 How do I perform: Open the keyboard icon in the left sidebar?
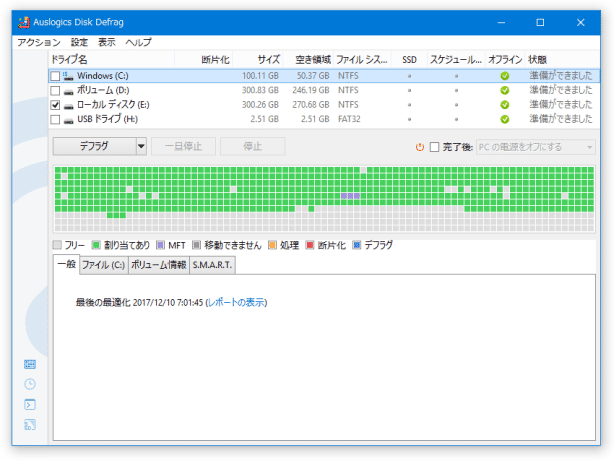coord(30,364)
